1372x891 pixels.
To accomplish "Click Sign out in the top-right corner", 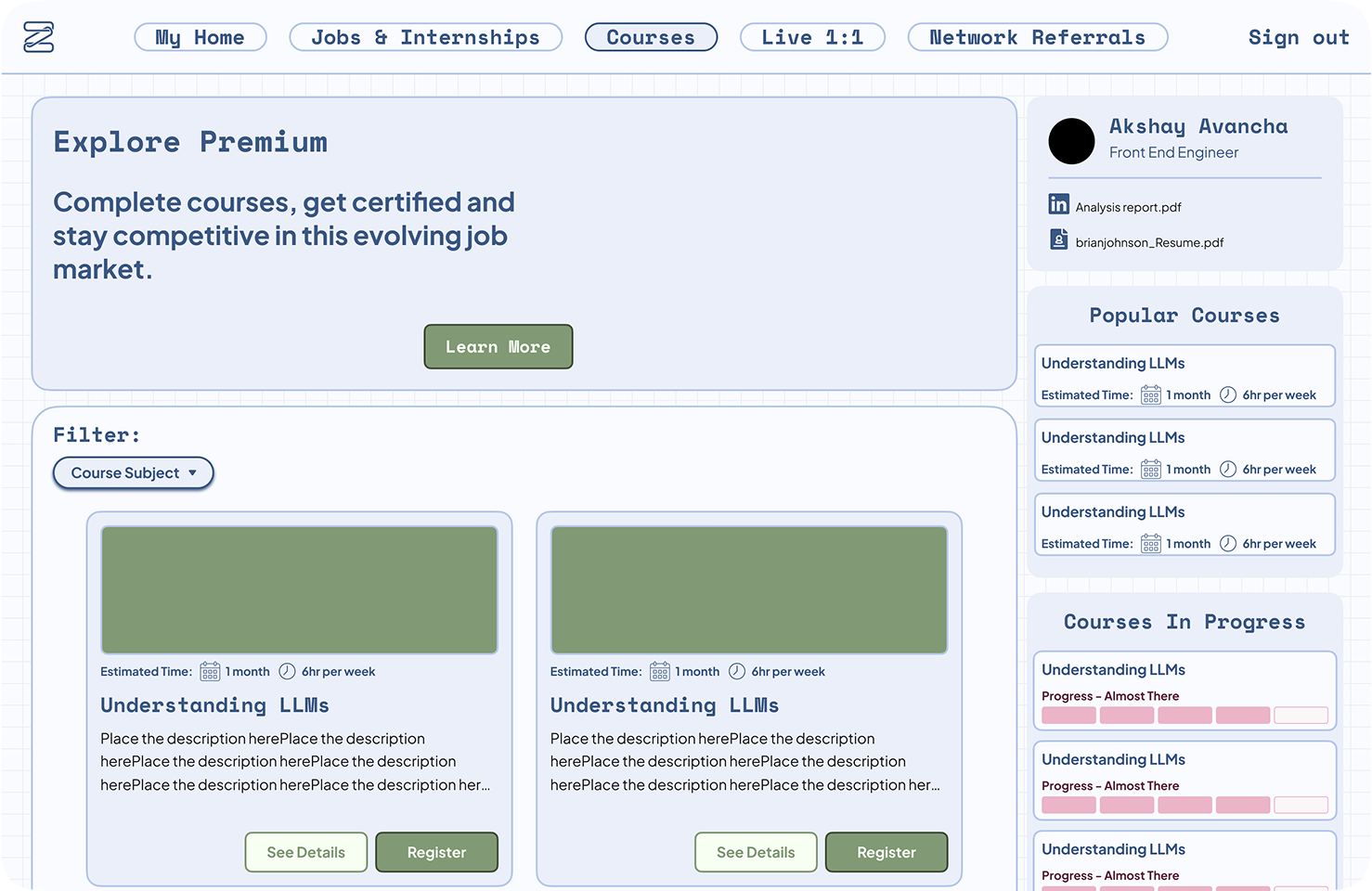I will pos(1299,37).
